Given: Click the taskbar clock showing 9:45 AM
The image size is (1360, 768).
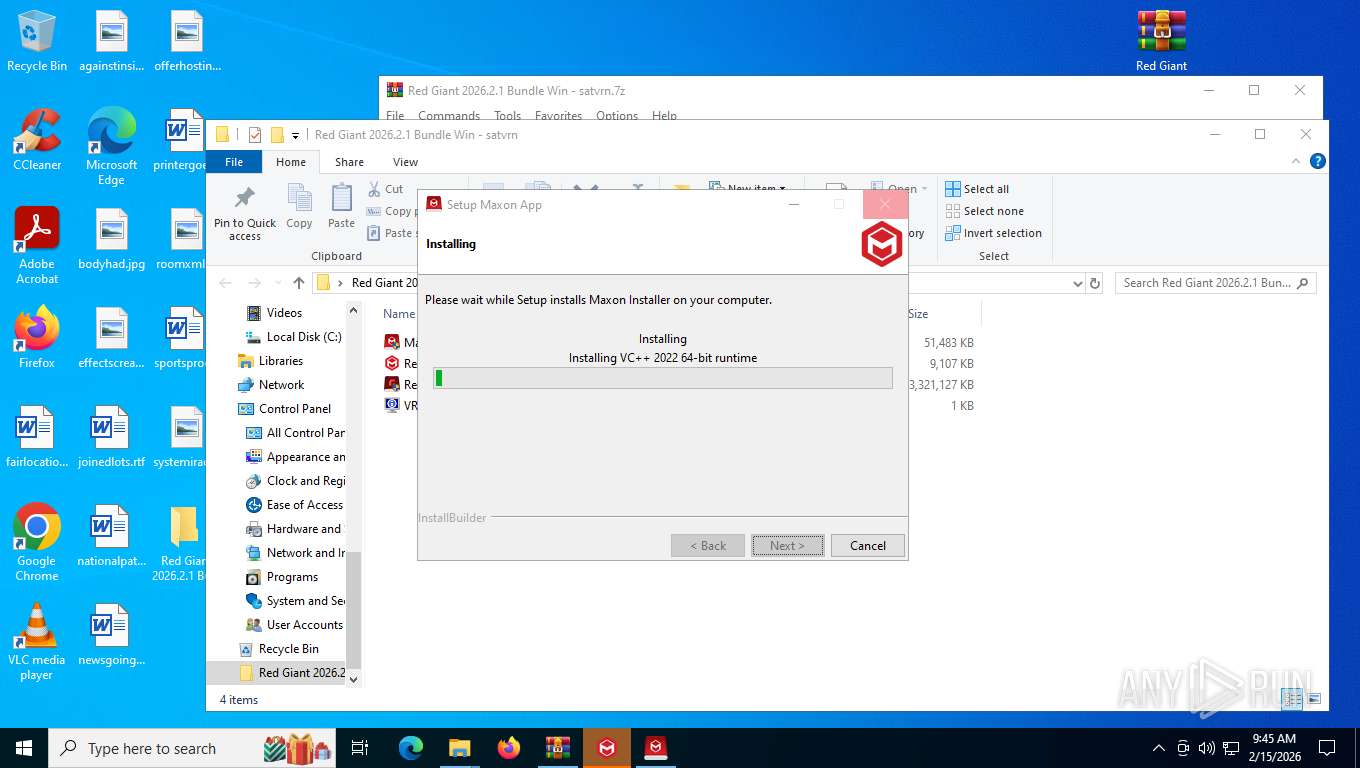Looking at the screenshot, I should pyautogui.click(x=1274, y=748).
